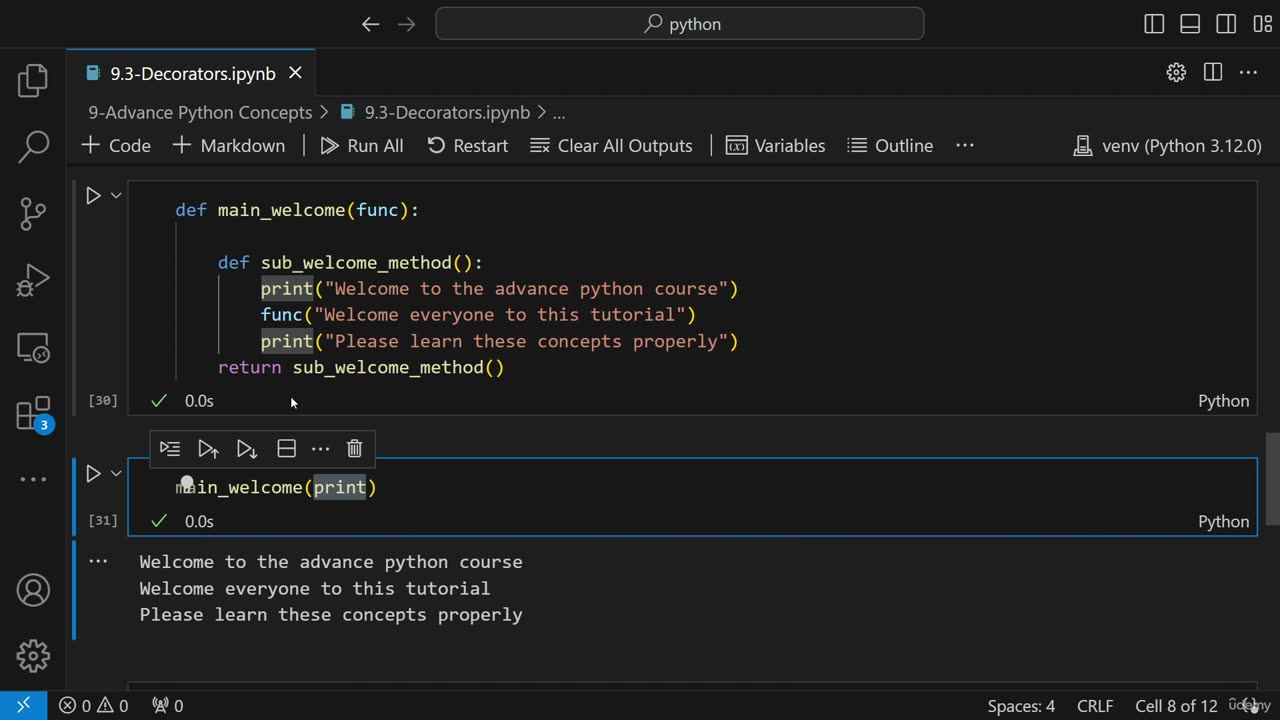Open Remote Explorer view
Screen dimensions: 1280x720
point(33,347)
